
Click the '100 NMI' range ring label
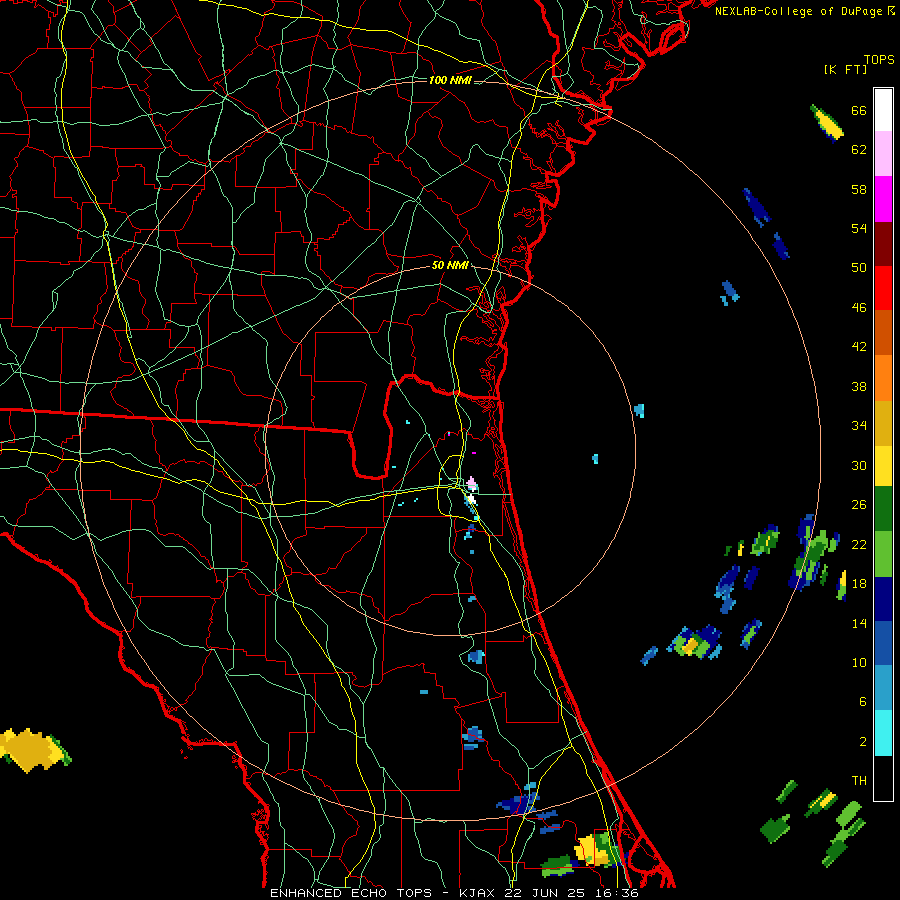(450, 80)
